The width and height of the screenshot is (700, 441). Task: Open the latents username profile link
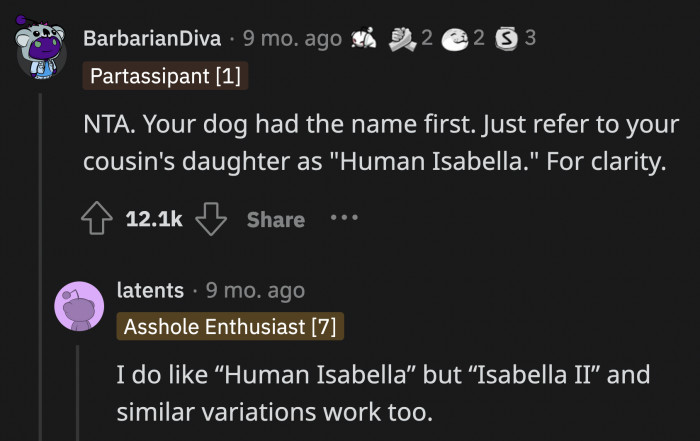(150, 290)
